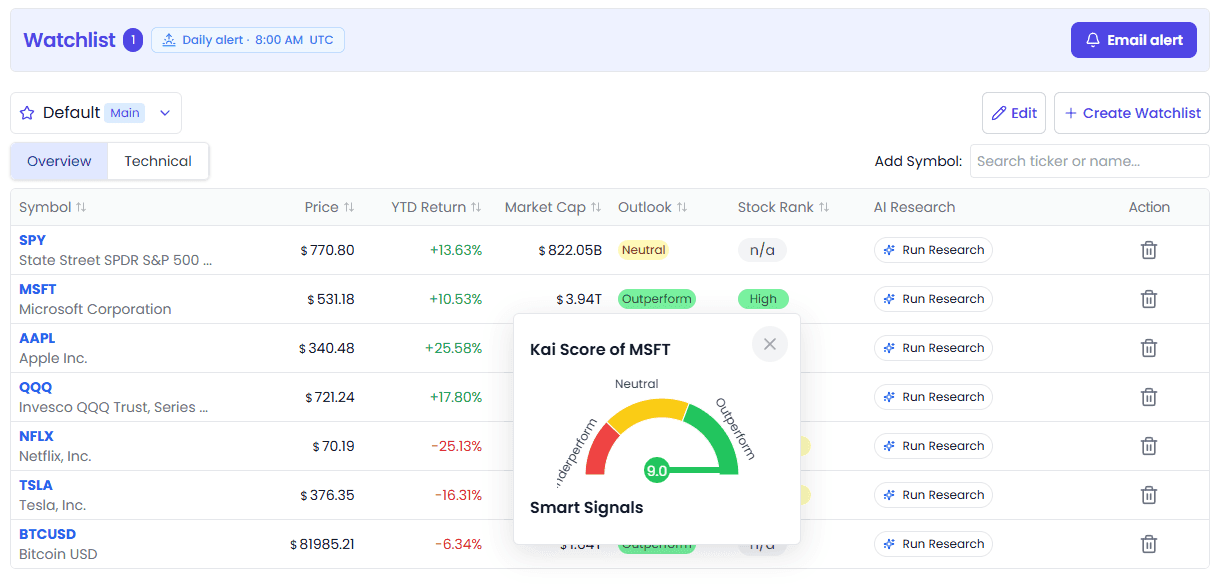Image resolution: width=1218 pixels, height=585 pixels.
Task: Create a new watchlist
Action: [1132, 113]
